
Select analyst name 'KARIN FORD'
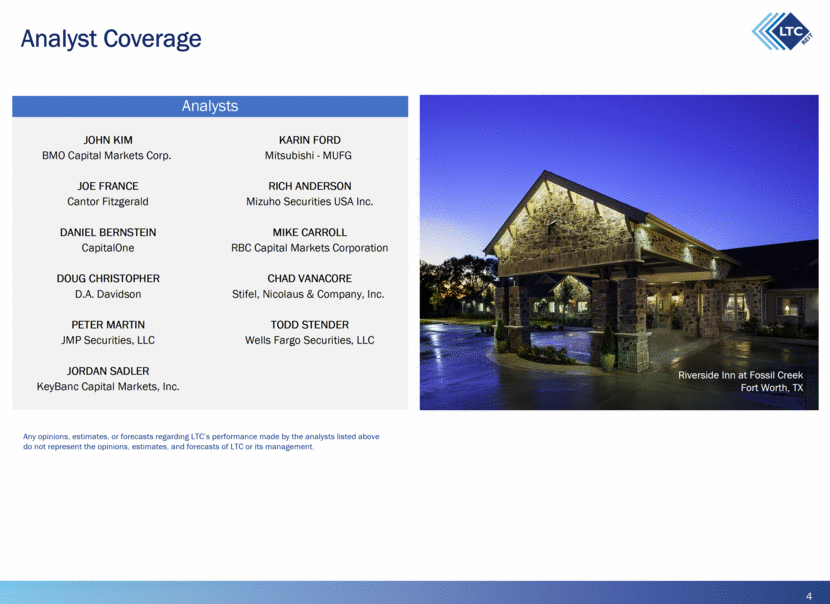click(x=310, y=140)
